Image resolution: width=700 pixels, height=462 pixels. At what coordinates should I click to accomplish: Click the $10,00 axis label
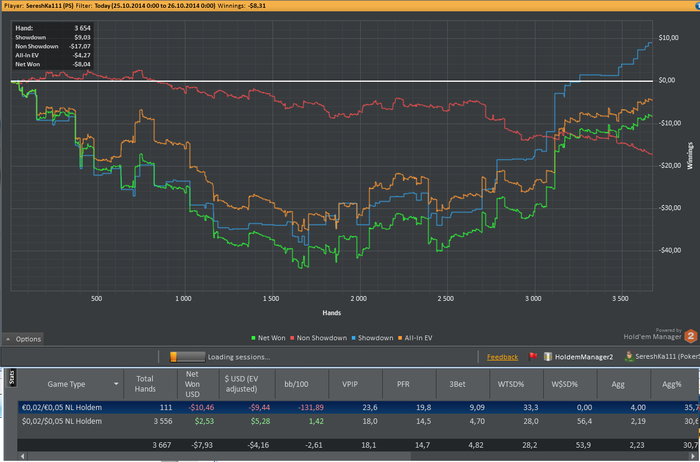668,37
